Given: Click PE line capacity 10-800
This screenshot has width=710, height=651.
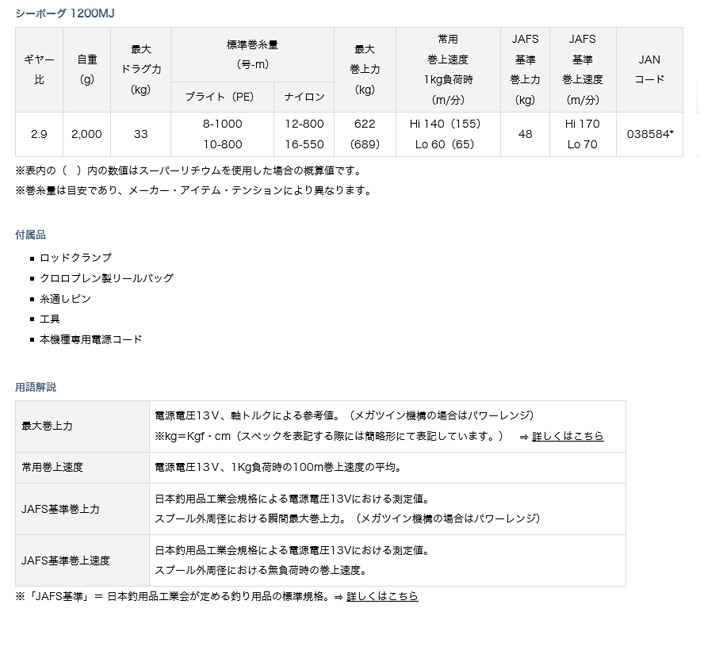Looking at the screenshot, I should click(222, 144).
